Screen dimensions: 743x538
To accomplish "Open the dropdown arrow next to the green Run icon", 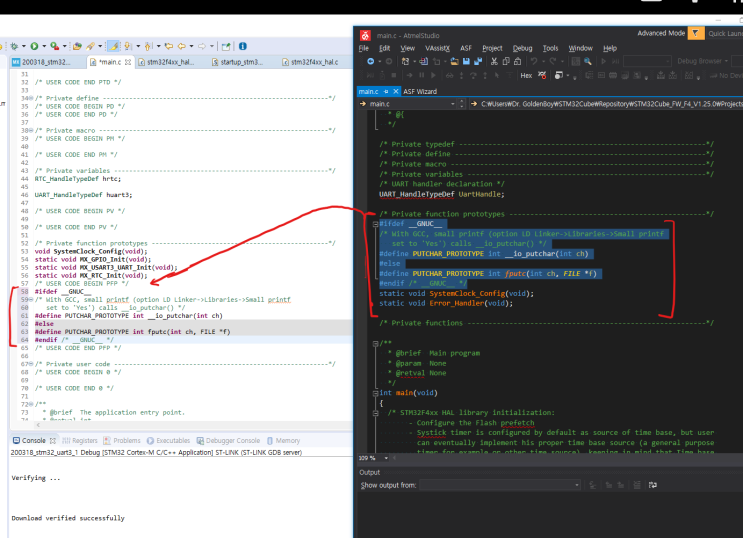I will pyautogui.click(x=44, y=46).
